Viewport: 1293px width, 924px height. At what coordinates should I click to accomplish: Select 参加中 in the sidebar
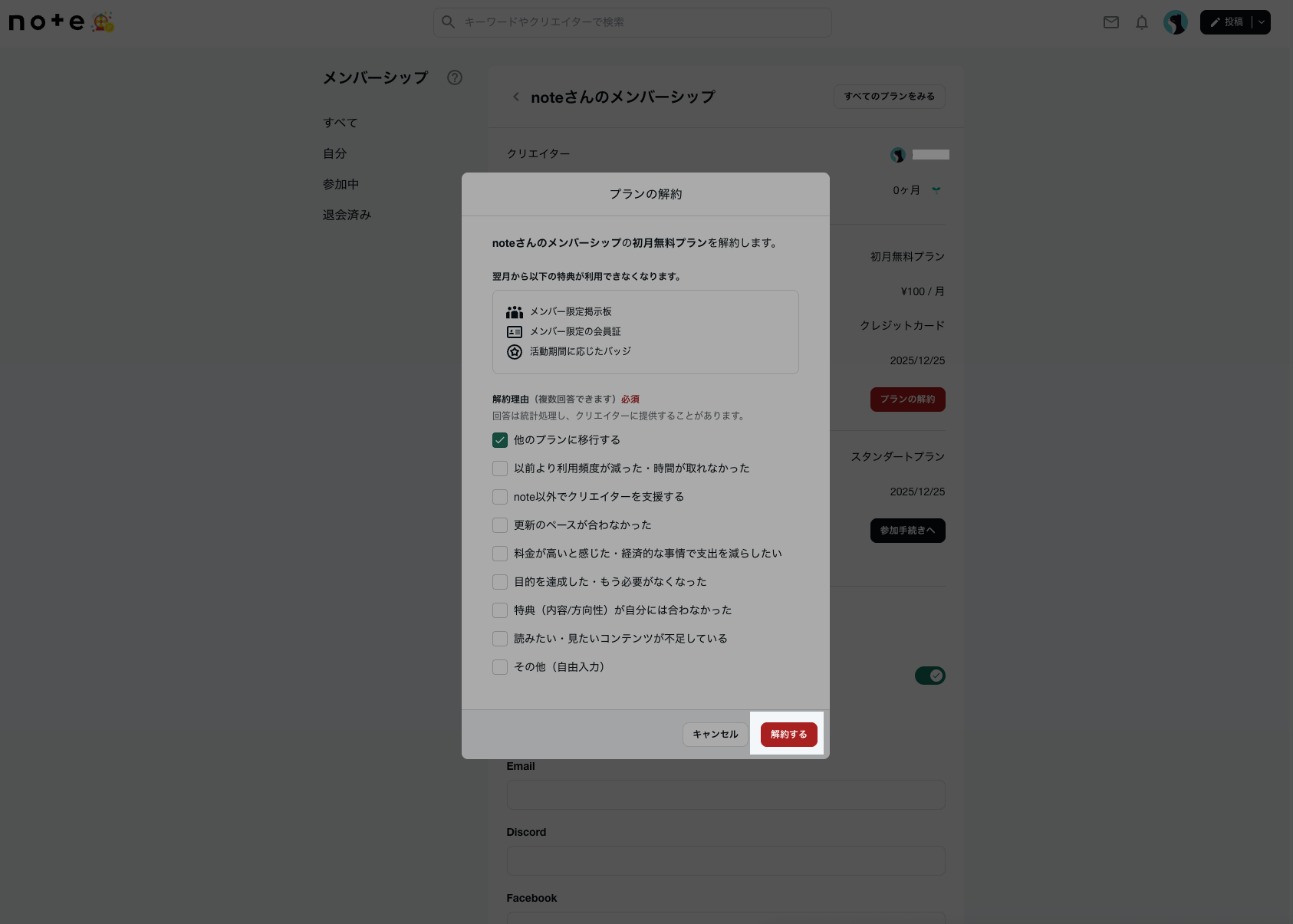pos(341,184)
